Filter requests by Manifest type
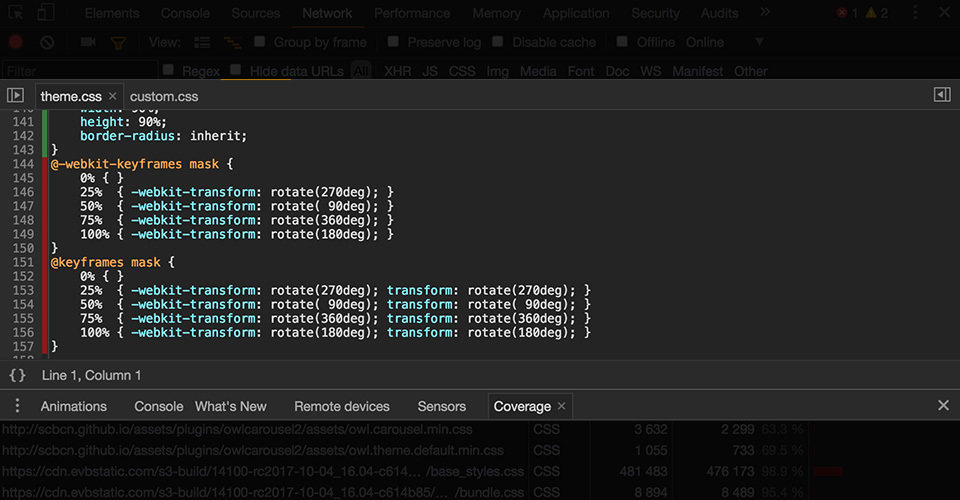Viewport: 960px width, 500px height. click(697, 71)
